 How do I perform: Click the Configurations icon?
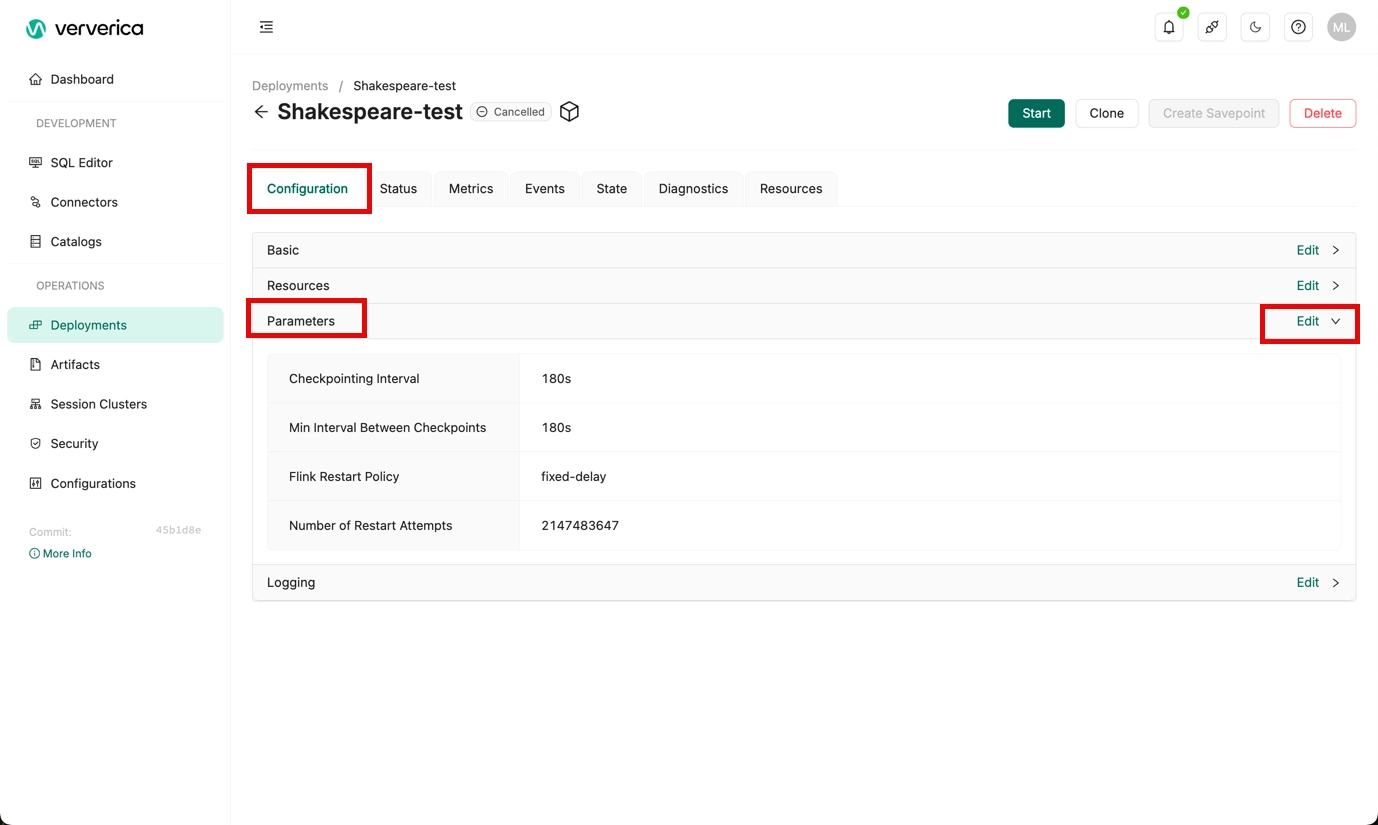(36, 483)
